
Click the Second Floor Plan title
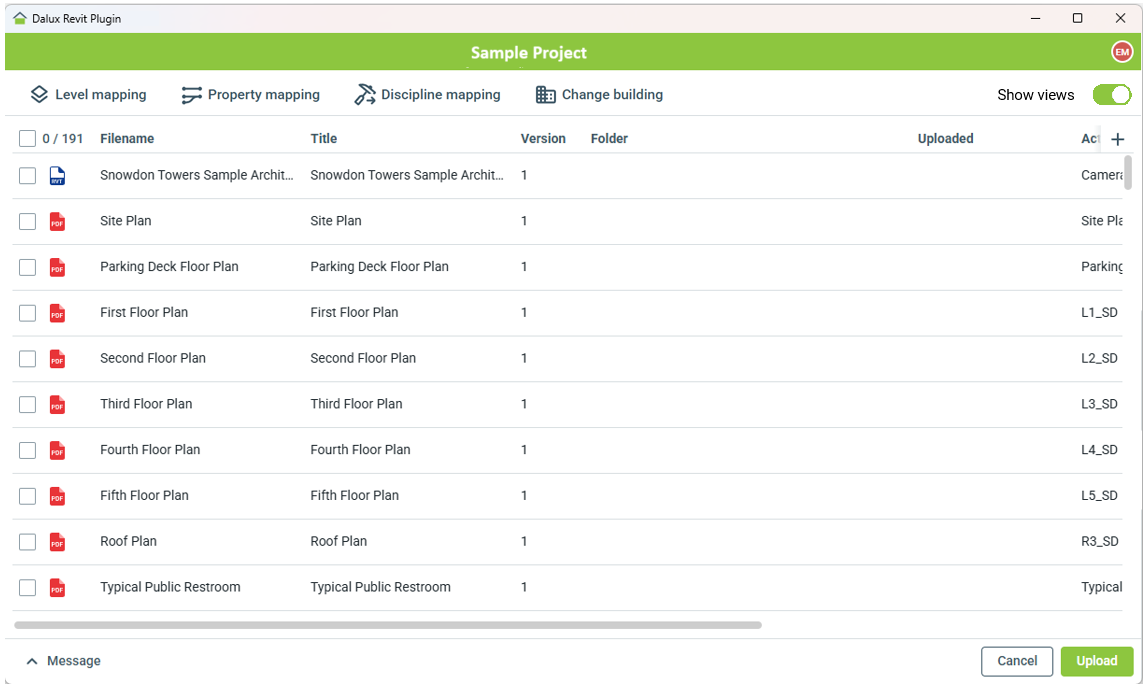pyautogui.click(x=363, y=358)
